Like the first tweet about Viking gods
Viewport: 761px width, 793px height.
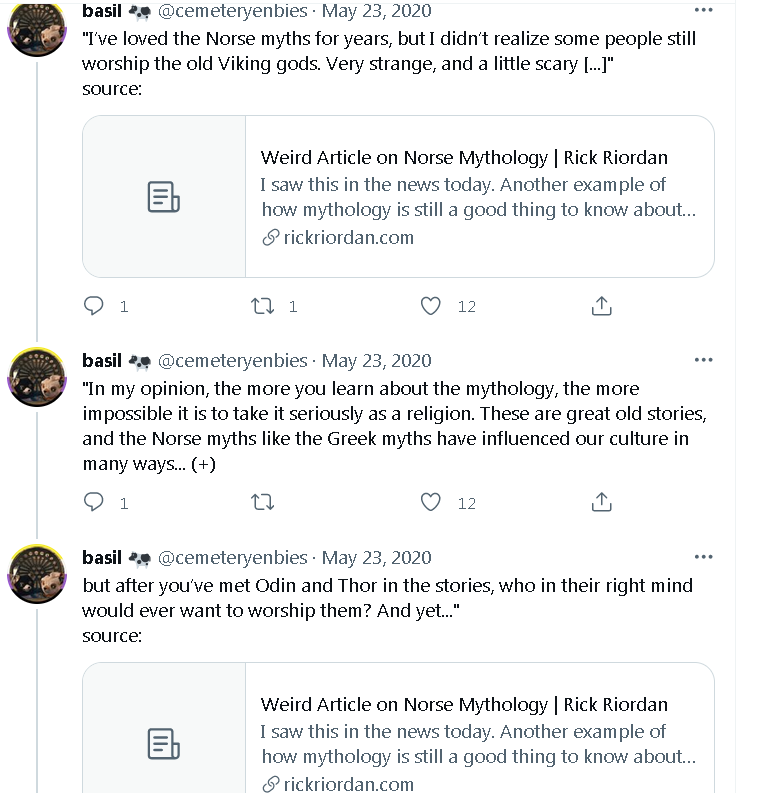tap(431, 306)
